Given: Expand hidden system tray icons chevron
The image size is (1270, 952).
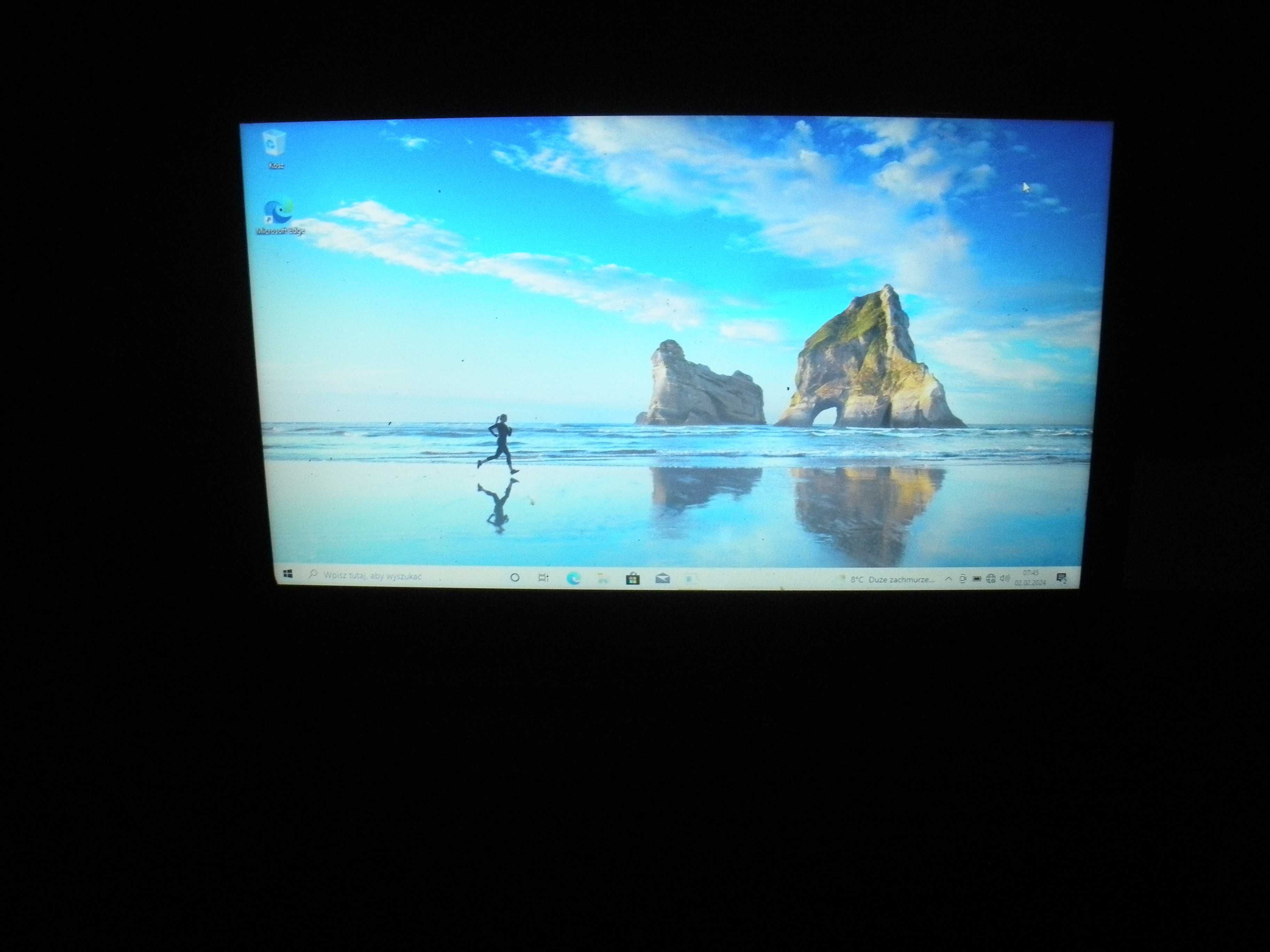Looking at the screenshot, I should [948, 580].
